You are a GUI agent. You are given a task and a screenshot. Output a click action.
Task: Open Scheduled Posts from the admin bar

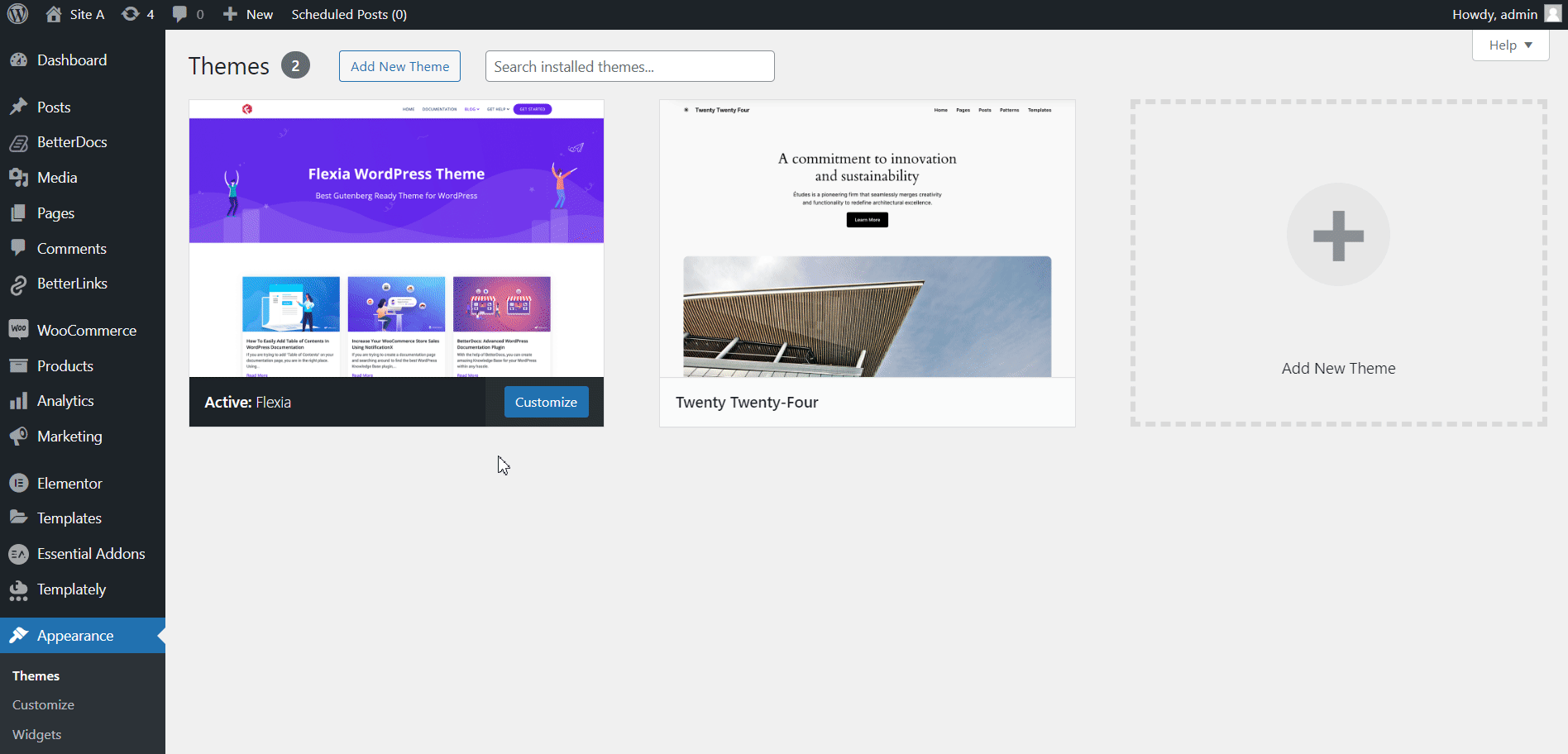[348, 13]
